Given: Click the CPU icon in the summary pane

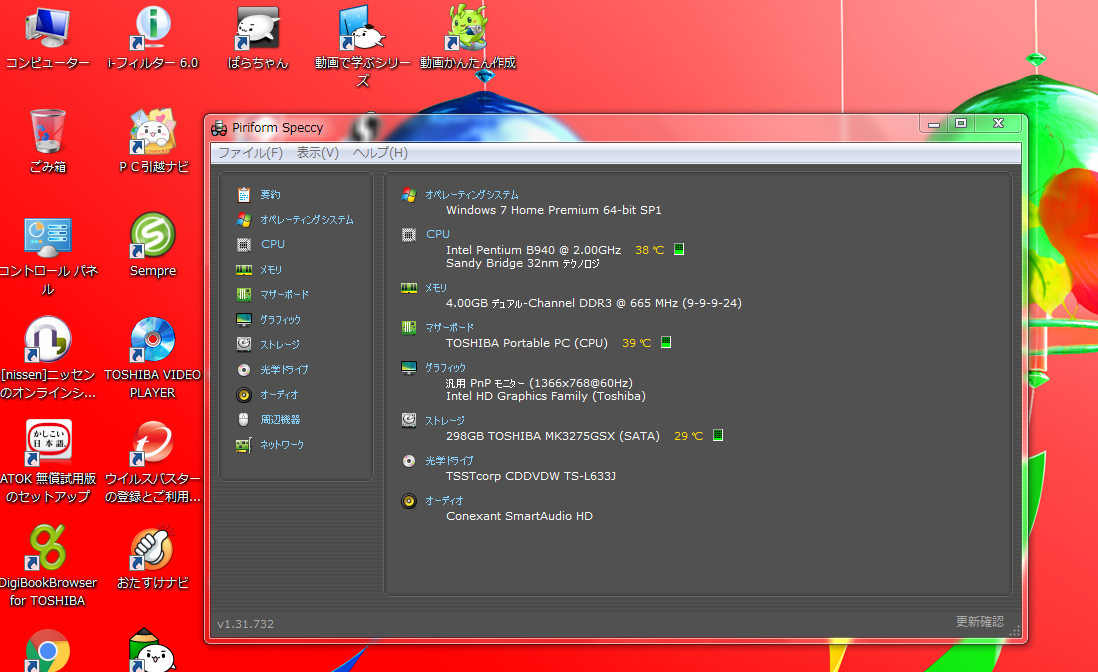Looking at the screenshot, I should click(409, 234).
